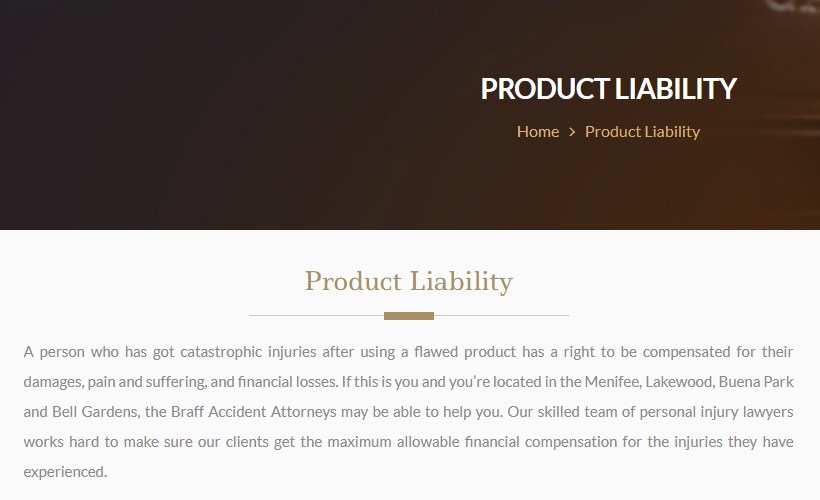
Task: Click the gold divider bar under heading
Action: tap(409, 316)
